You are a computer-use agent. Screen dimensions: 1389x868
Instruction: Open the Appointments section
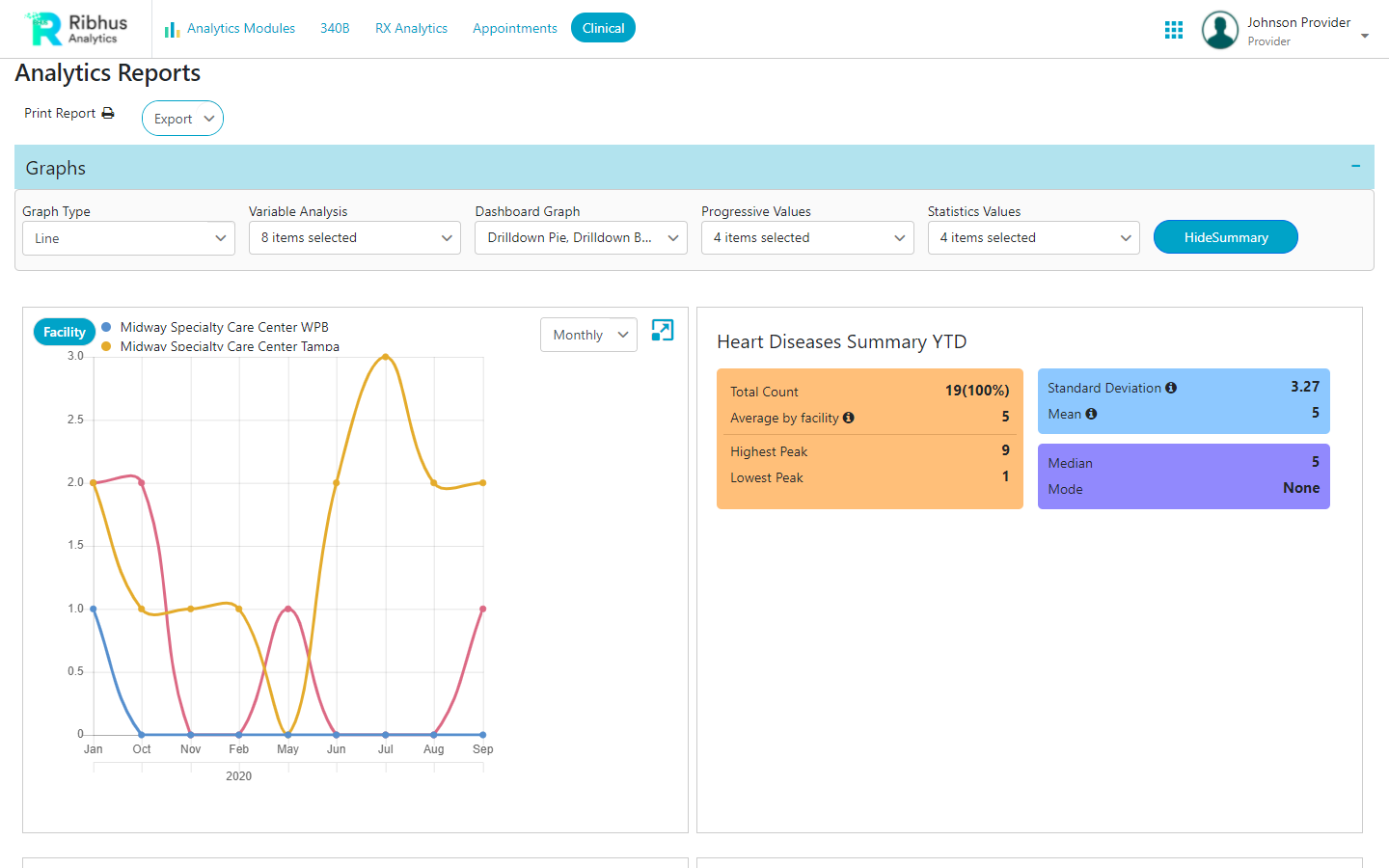(x=514, y=28)
